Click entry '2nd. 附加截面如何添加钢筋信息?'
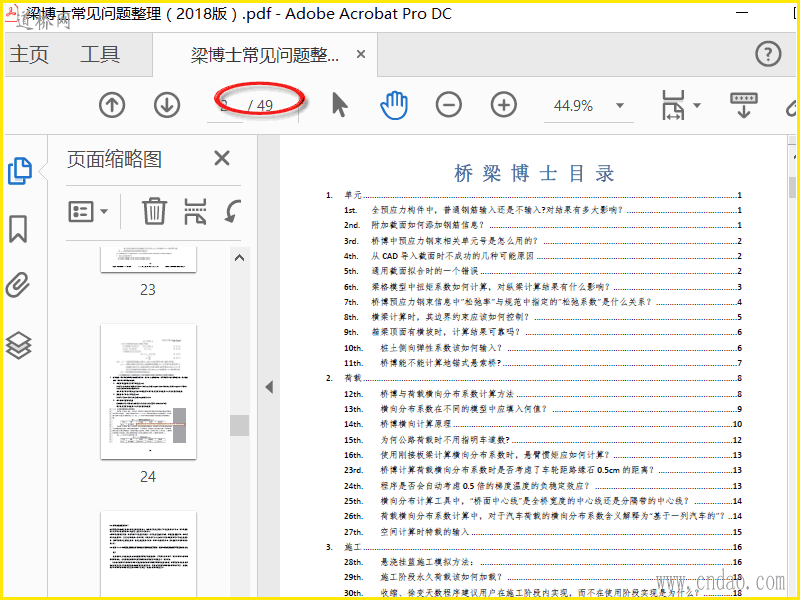Screen dimensions: 800x600 (543, 225)
